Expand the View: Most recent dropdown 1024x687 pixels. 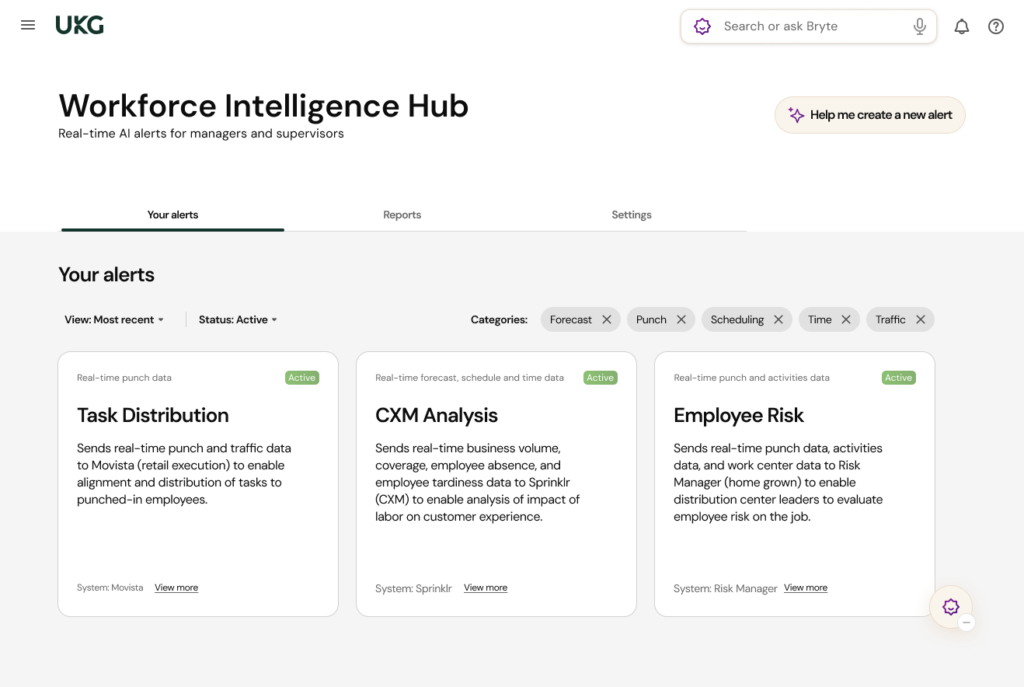pyautogui.click(x=114, y=320)
